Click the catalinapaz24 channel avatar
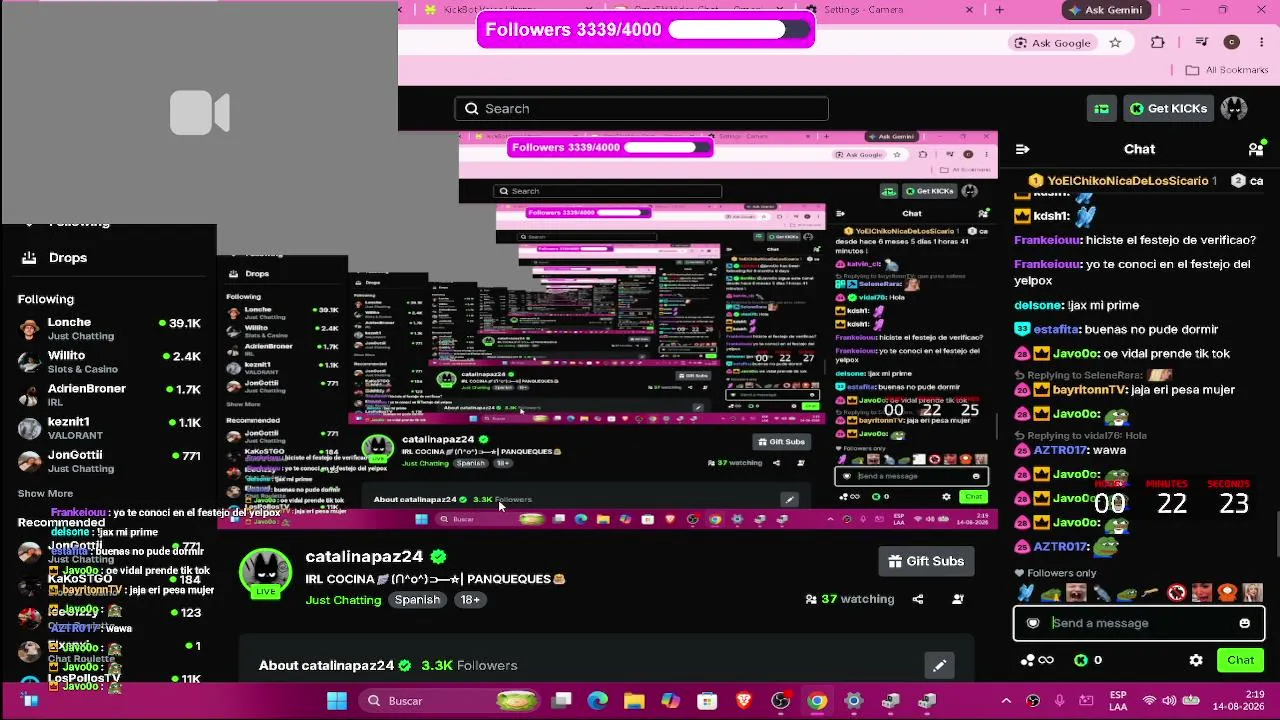1280x720 pixels. (265, 572)
